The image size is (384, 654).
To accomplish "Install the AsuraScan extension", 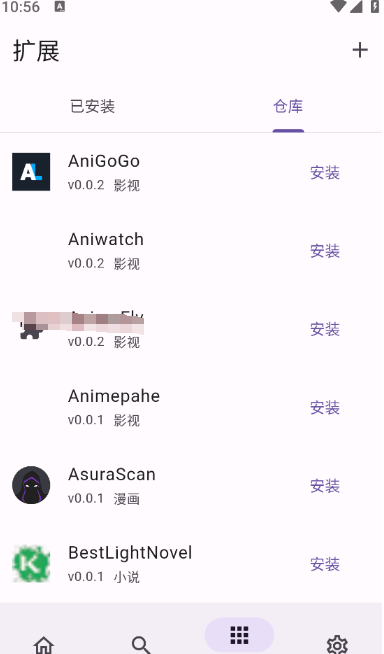I will coord(325,486).
